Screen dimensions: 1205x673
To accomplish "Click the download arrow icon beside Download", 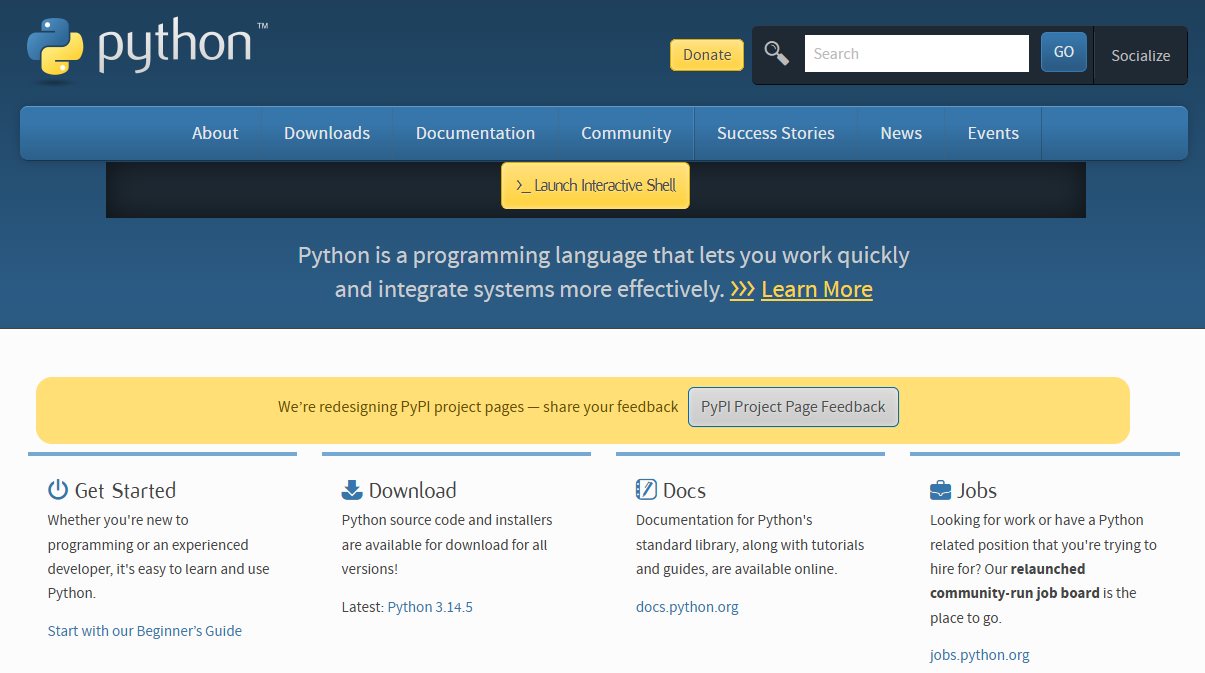I will tap(352, 490).
